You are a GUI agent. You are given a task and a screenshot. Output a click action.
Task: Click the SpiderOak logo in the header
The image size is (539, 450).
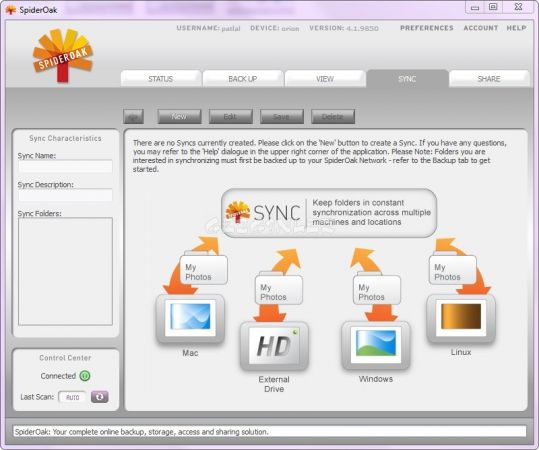pyautogui.click(x=63, y=55)
